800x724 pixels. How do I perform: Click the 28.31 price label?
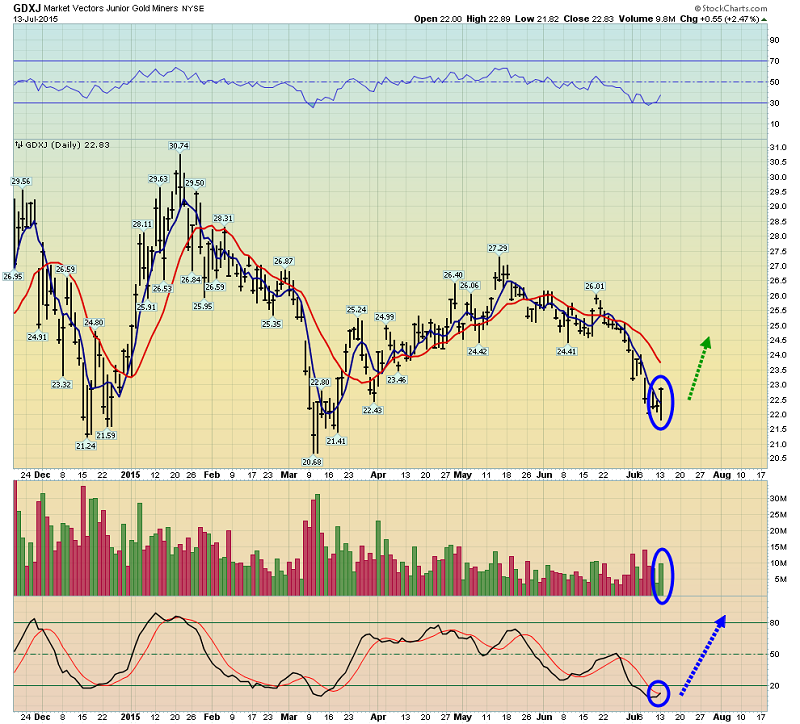[x=223, y=218]
